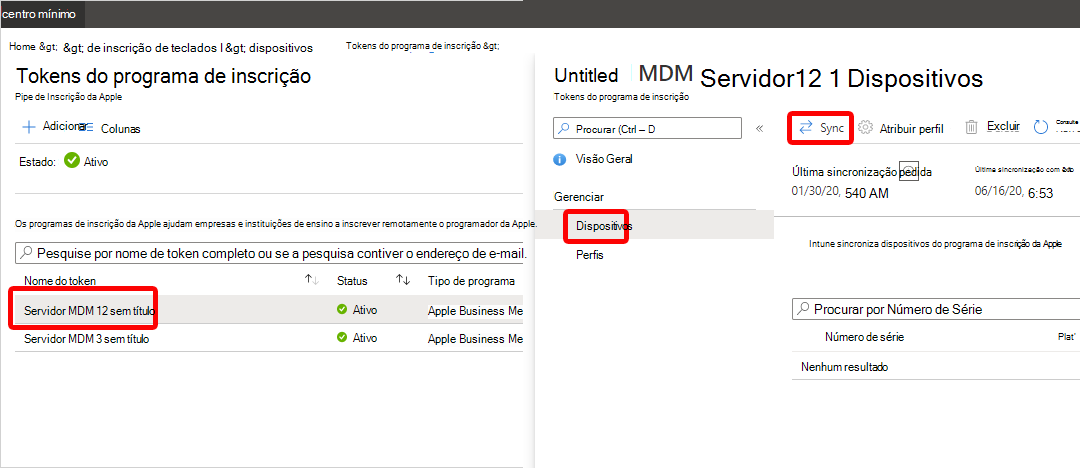The image size is (1080, 468).
Task: Sort tokens by Nome do token arrows
Action: click(312, 281)
